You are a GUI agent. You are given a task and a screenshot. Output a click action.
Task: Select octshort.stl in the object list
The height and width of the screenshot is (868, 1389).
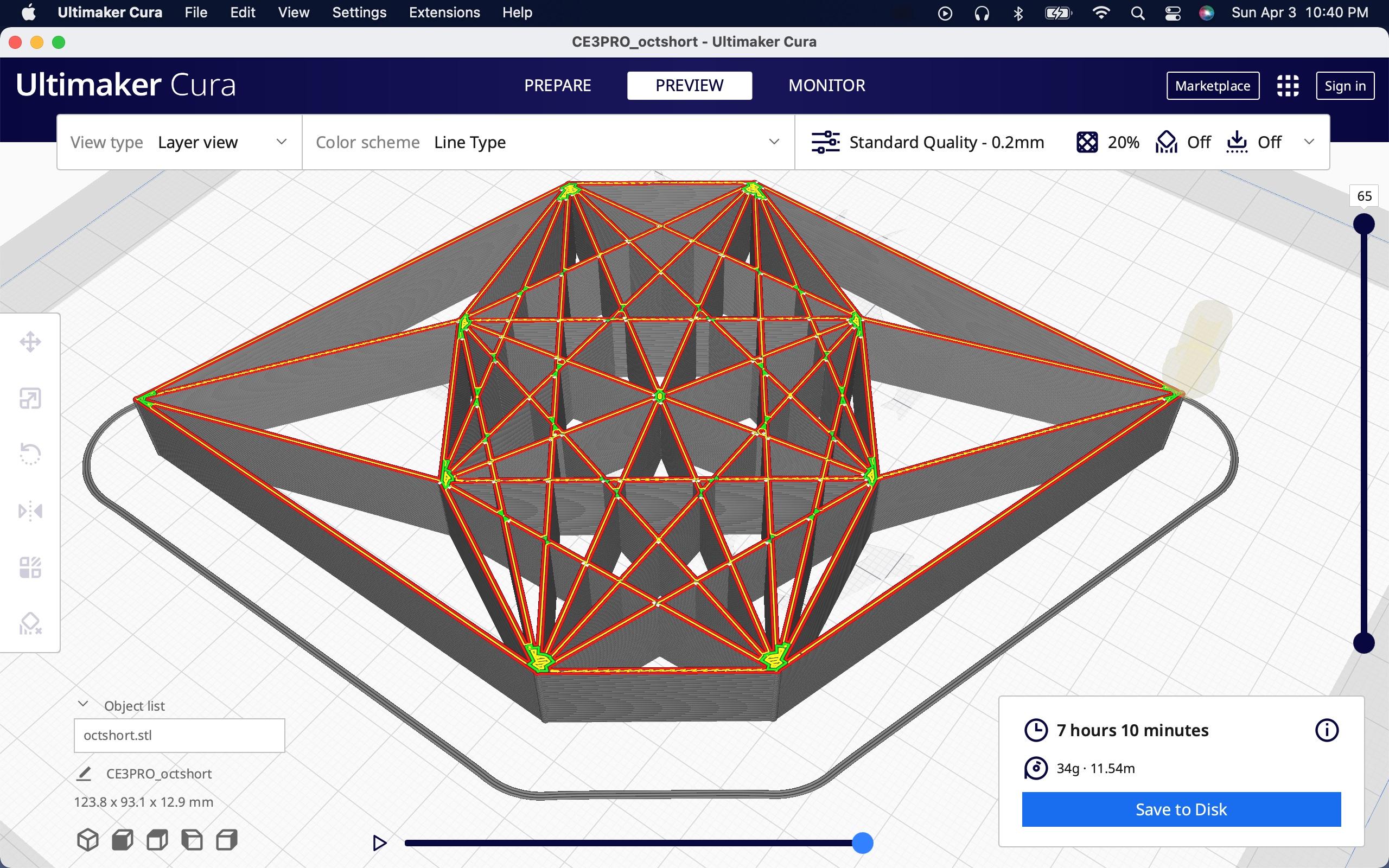pos(179,736)
